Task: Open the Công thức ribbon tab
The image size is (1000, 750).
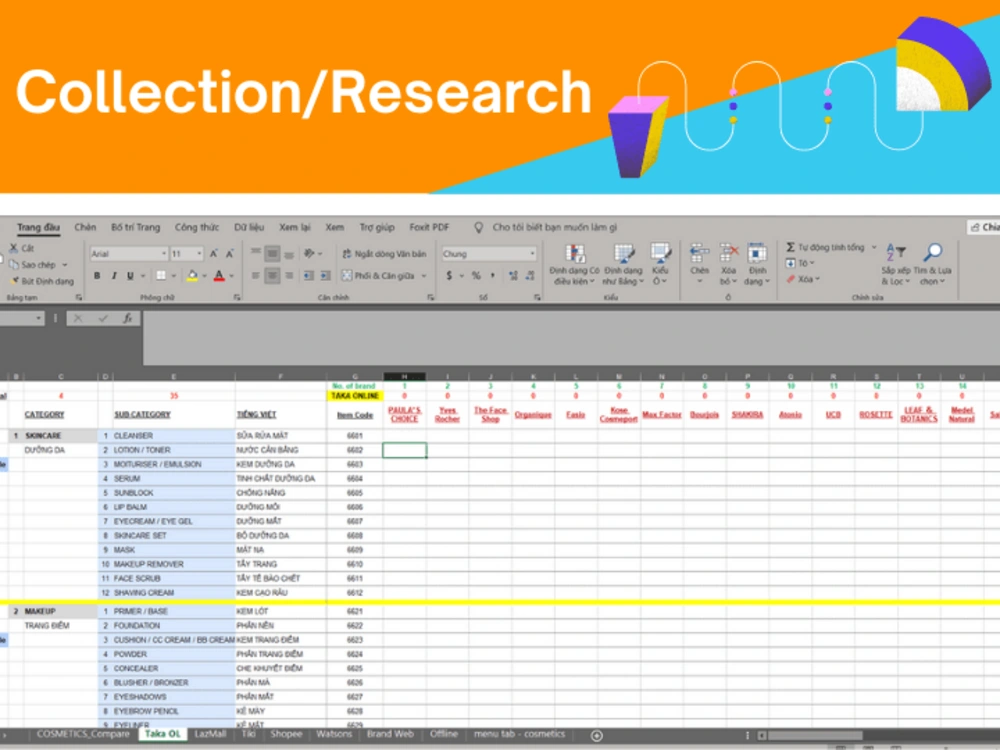Action: (x=196, y=227)
